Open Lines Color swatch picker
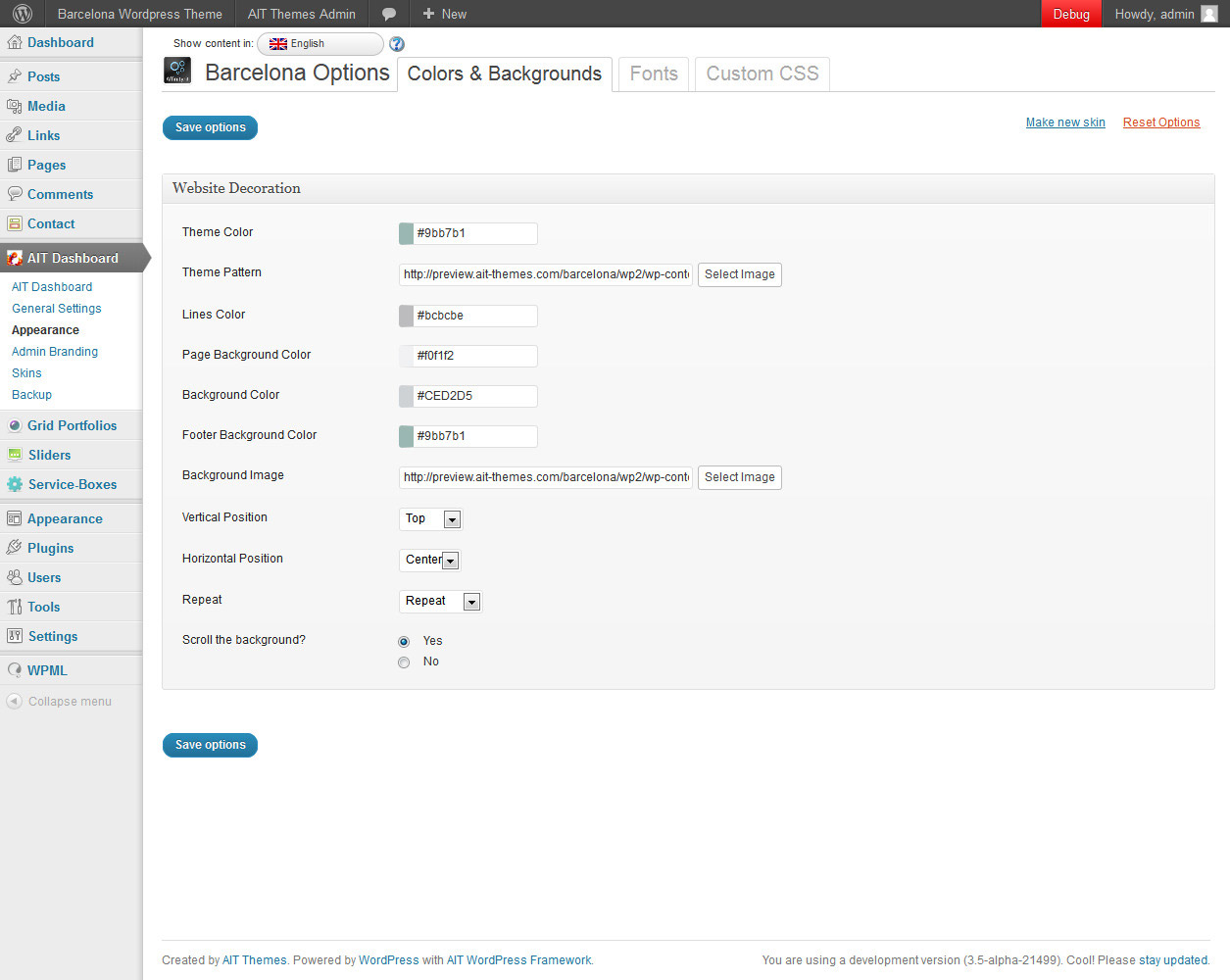The height and width of the screenshot is (980, 1230). point(406,316)
